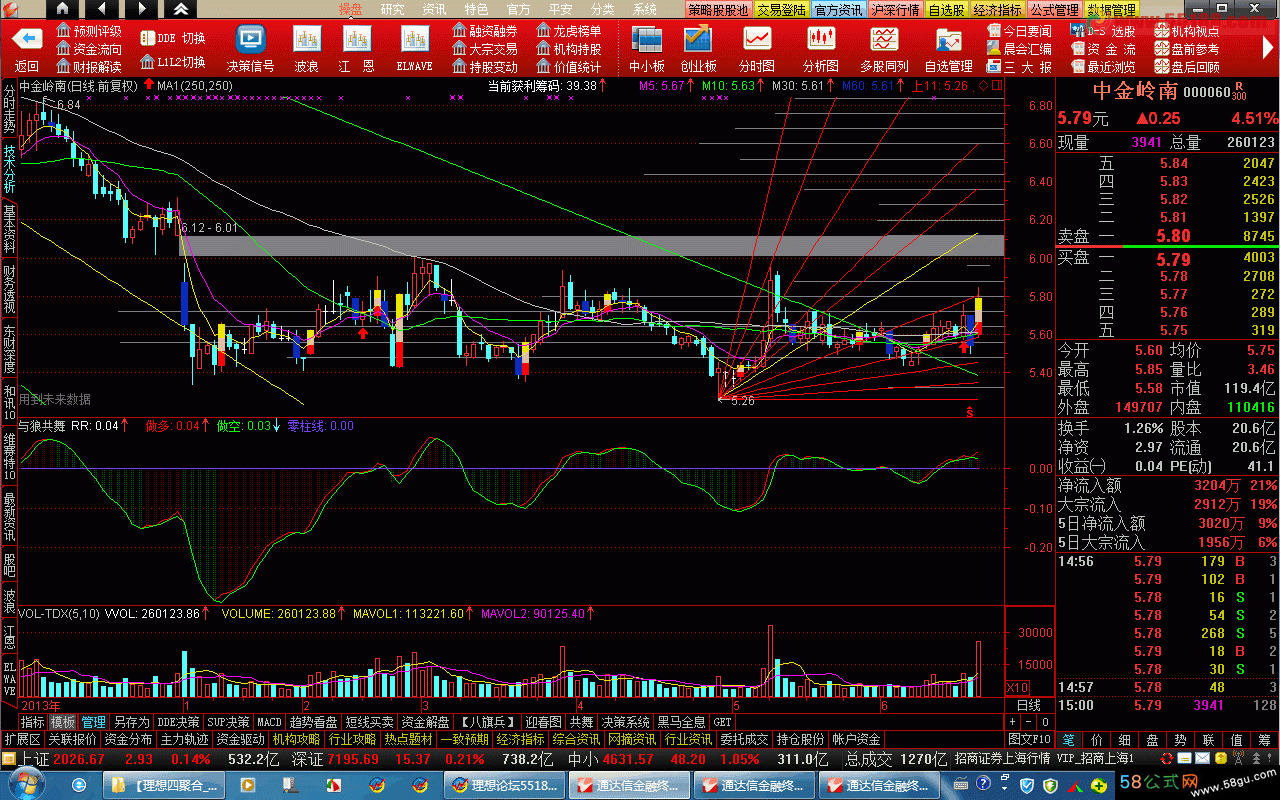Open the 波浪 wave chart icon
This screenshot has width=1280, height=800.
click(x=306, y=40)
